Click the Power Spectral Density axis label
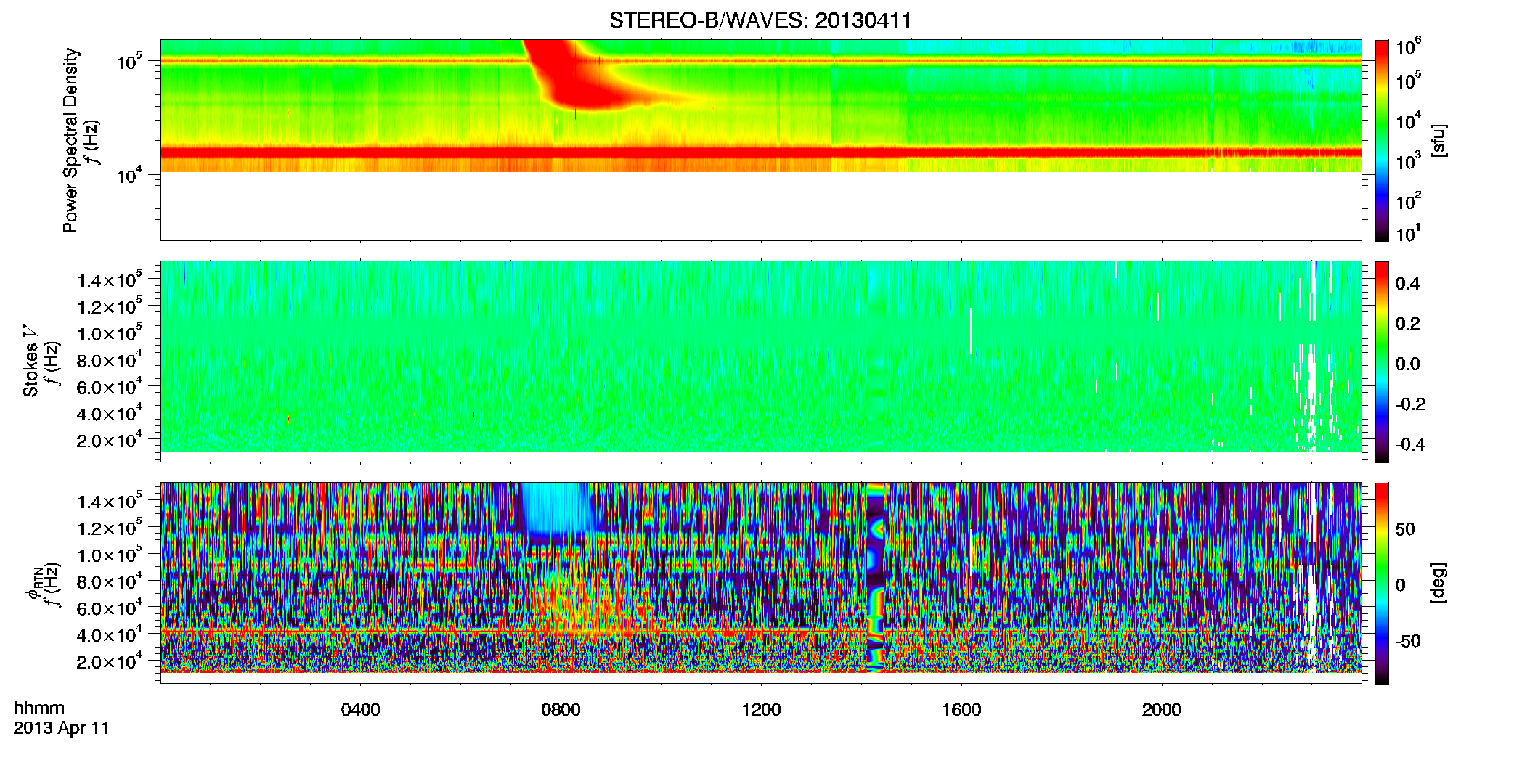 tap(70, 140)
